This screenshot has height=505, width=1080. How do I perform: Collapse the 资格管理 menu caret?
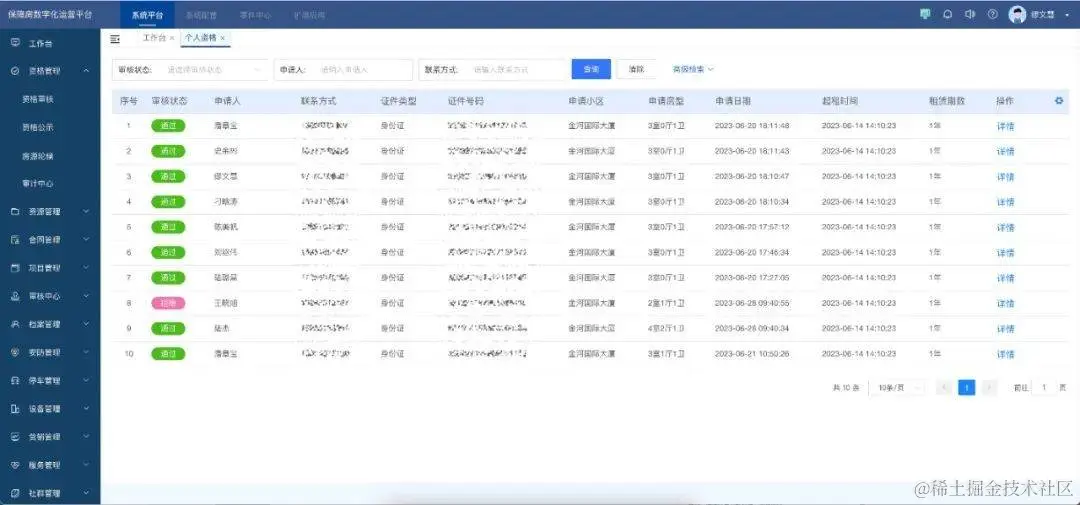(86, 70)
